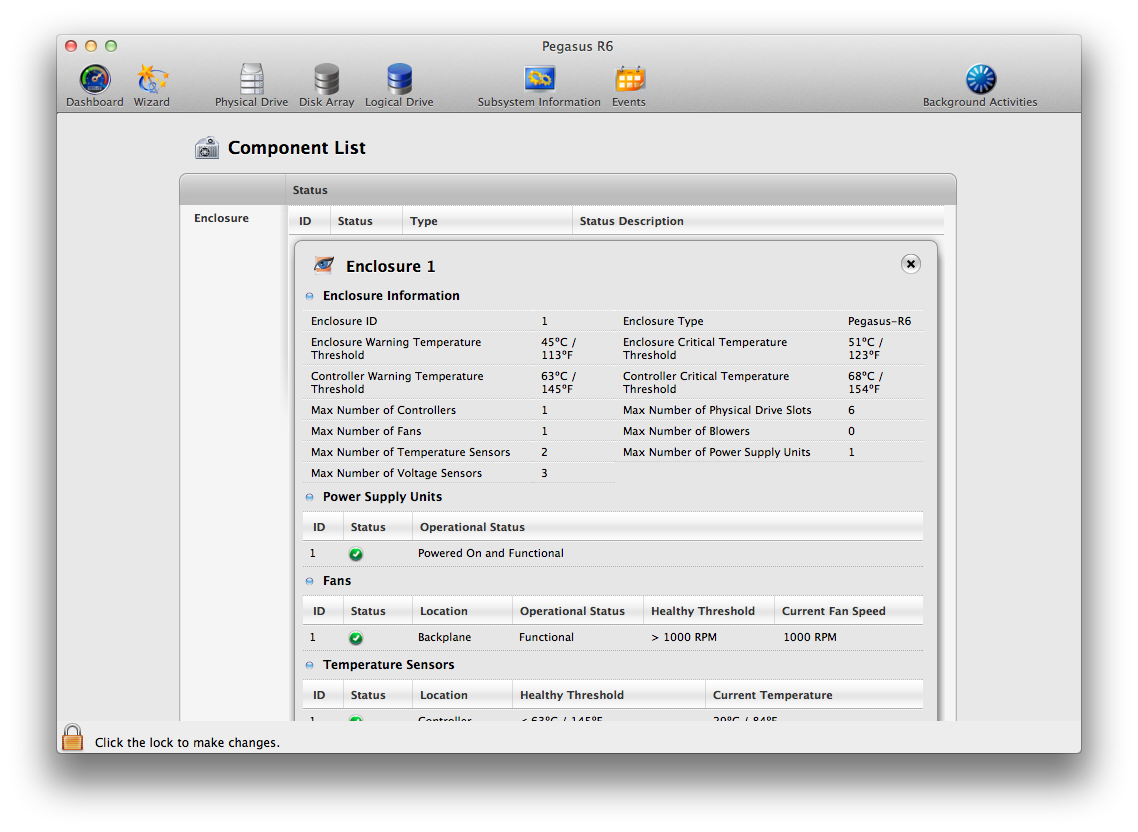Click the Component List header icon
The width and height of the screenshot is (1138, 832).
[207, 147]
